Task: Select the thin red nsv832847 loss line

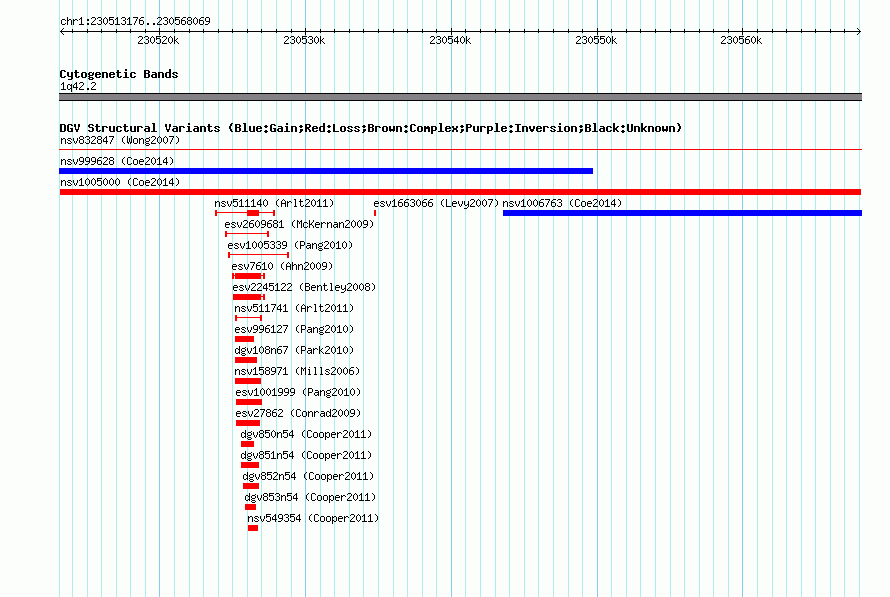Action: [460, 150]
